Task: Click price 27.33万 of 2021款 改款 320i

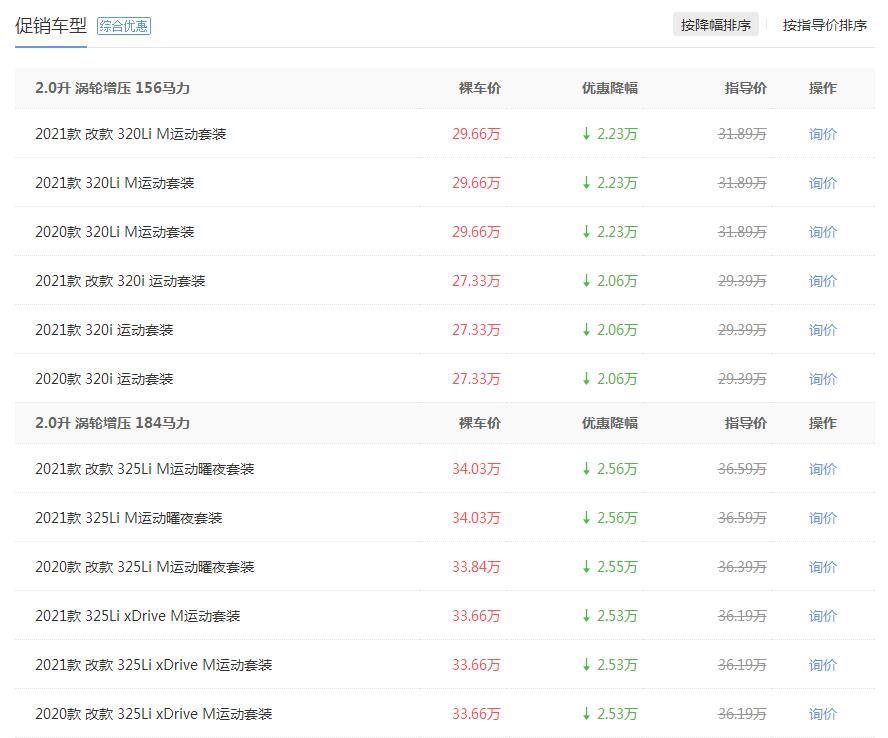Action: (476, 281)
